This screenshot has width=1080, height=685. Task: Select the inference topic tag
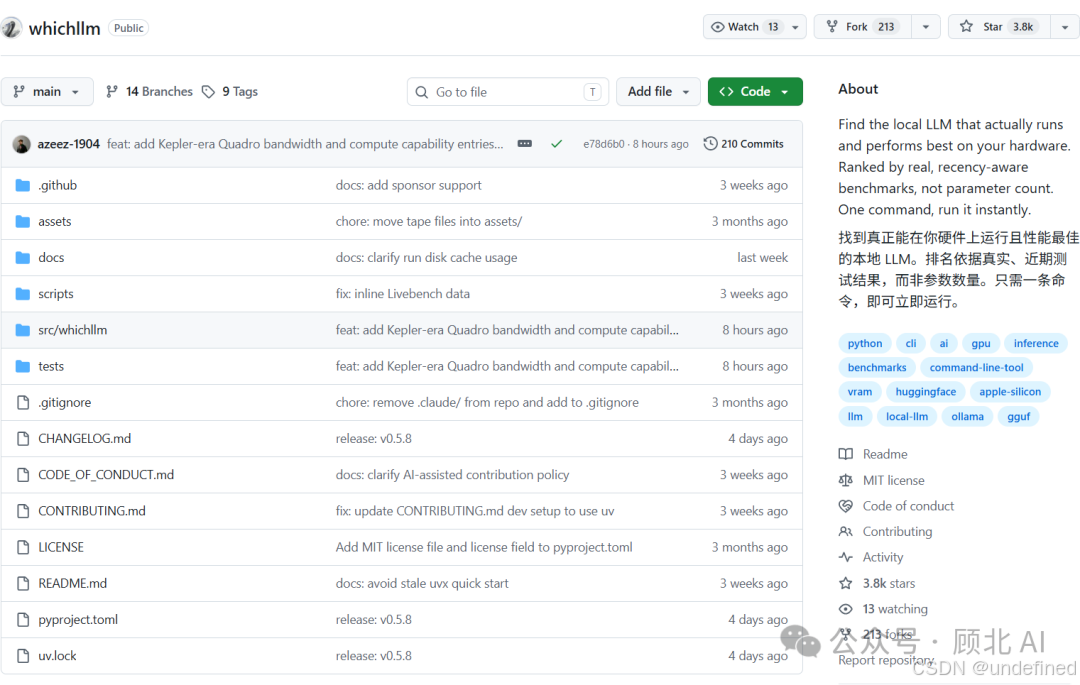point(1036,344)
